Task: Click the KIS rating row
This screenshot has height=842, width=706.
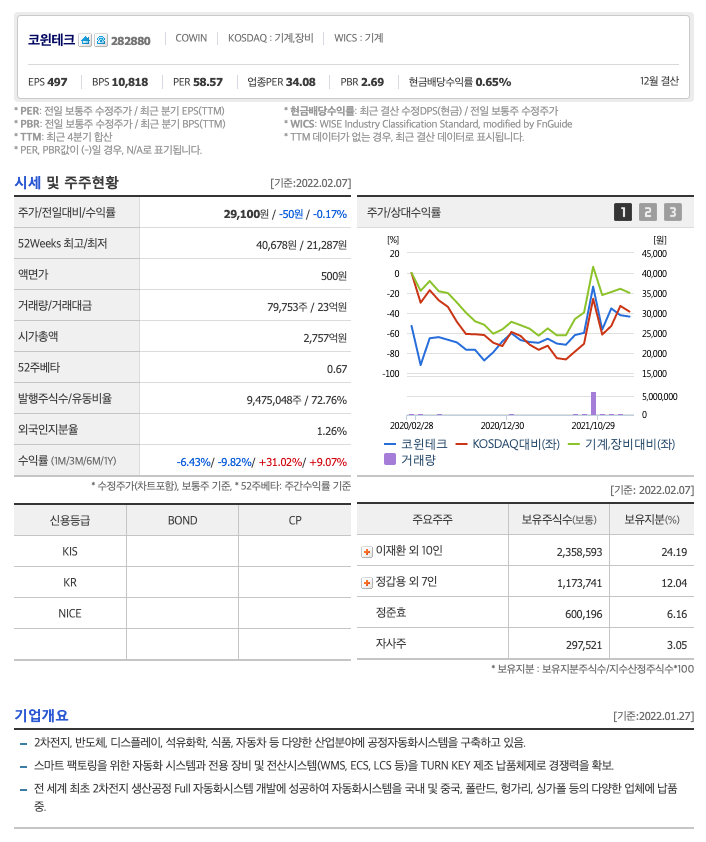Action: (x=182, y=551)
